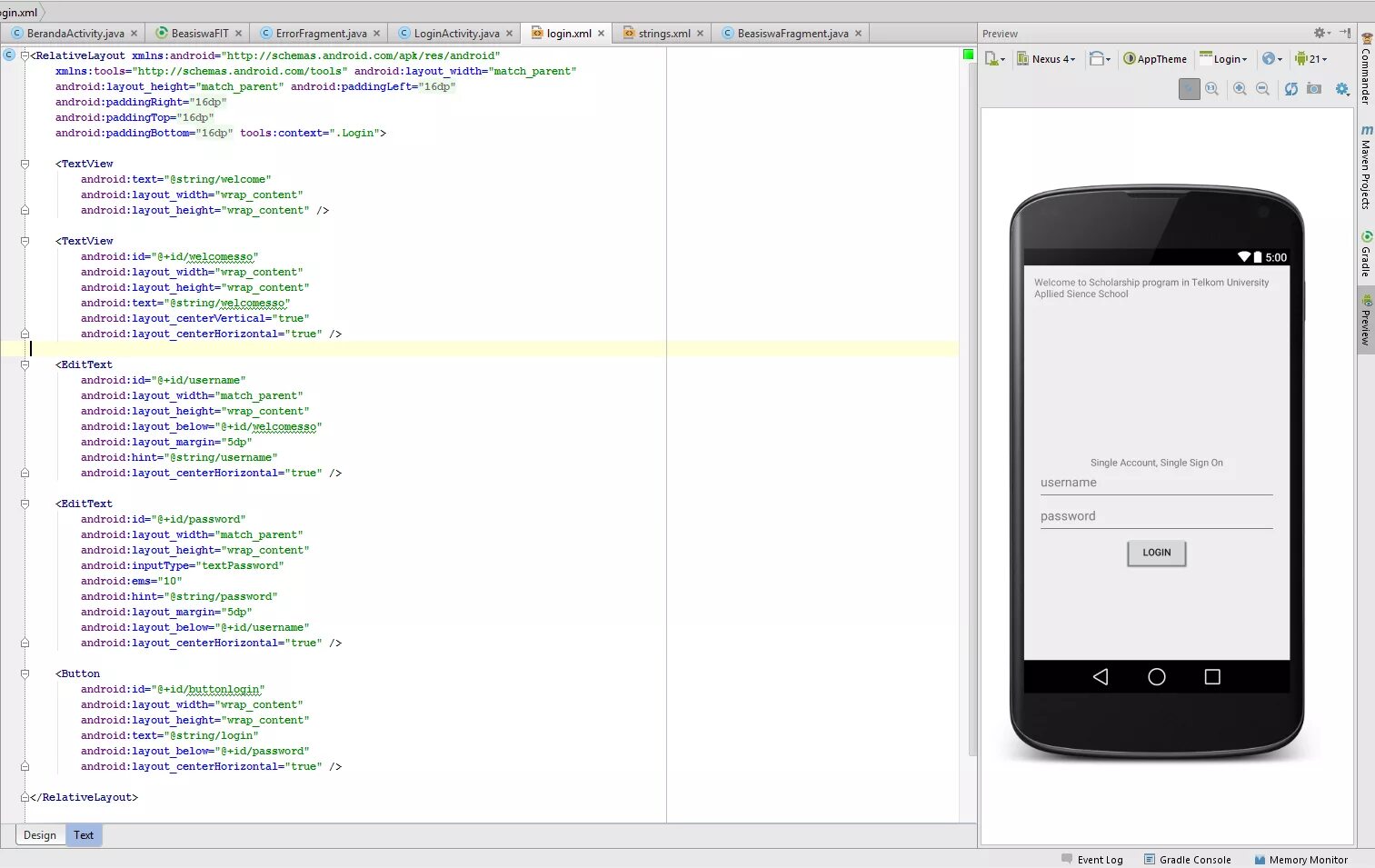1375x868 pixels.
Task: Open the screen orientation dropdown
Action: pyautogui.click(x=1100, y=59)
